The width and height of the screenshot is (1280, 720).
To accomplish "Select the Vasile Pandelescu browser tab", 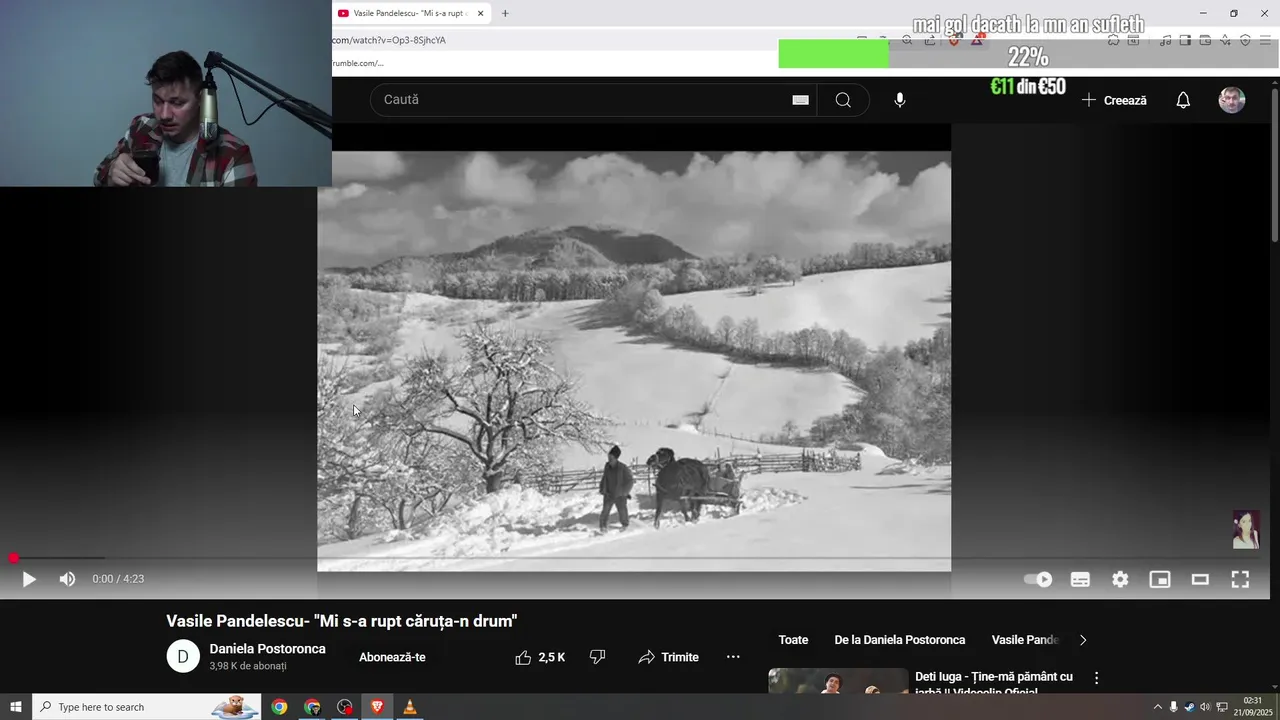I will [410, 13].
